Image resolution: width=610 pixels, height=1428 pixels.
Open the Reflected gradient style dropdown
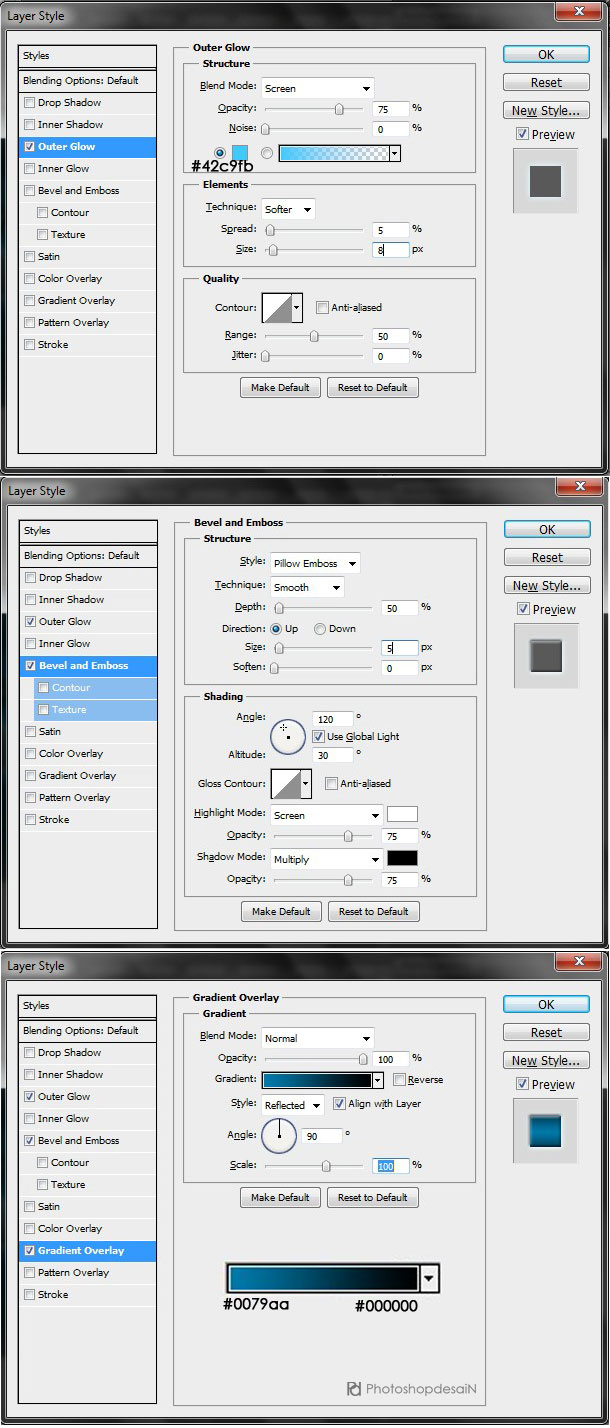tap(292, 1105)
